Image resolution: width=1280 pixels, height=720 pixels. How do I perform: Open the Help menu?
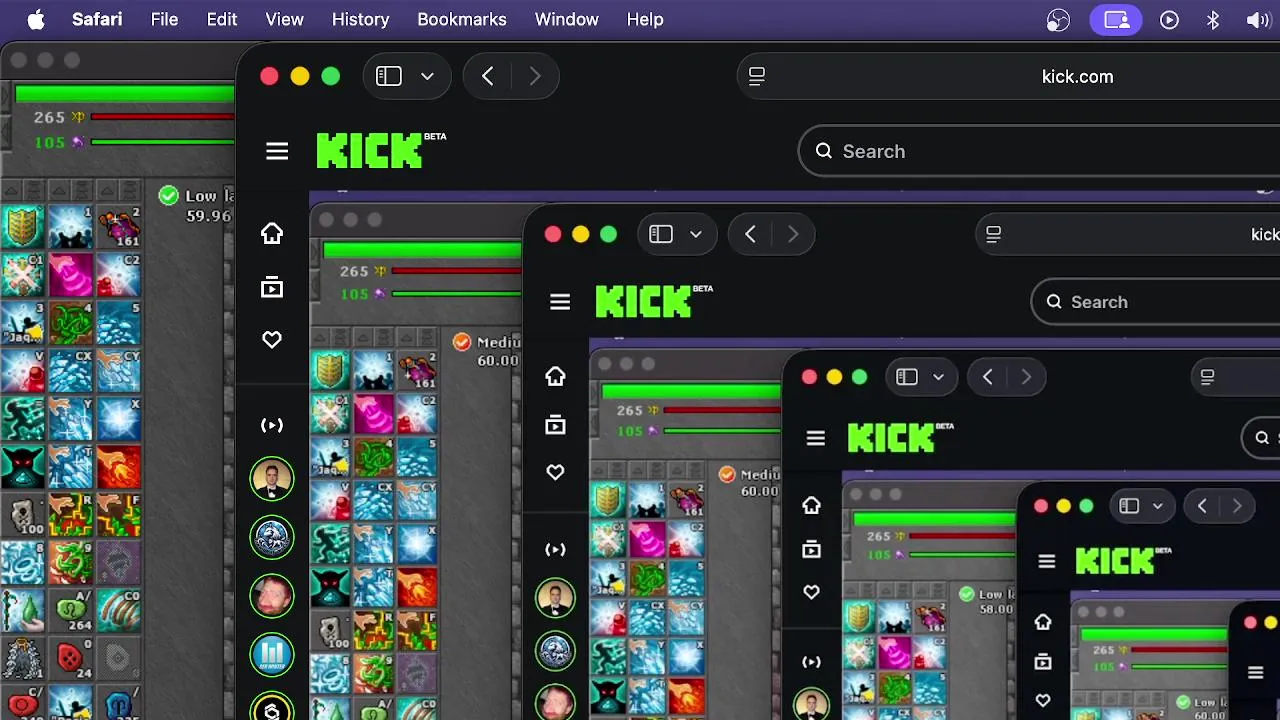(x=645, y=19)
